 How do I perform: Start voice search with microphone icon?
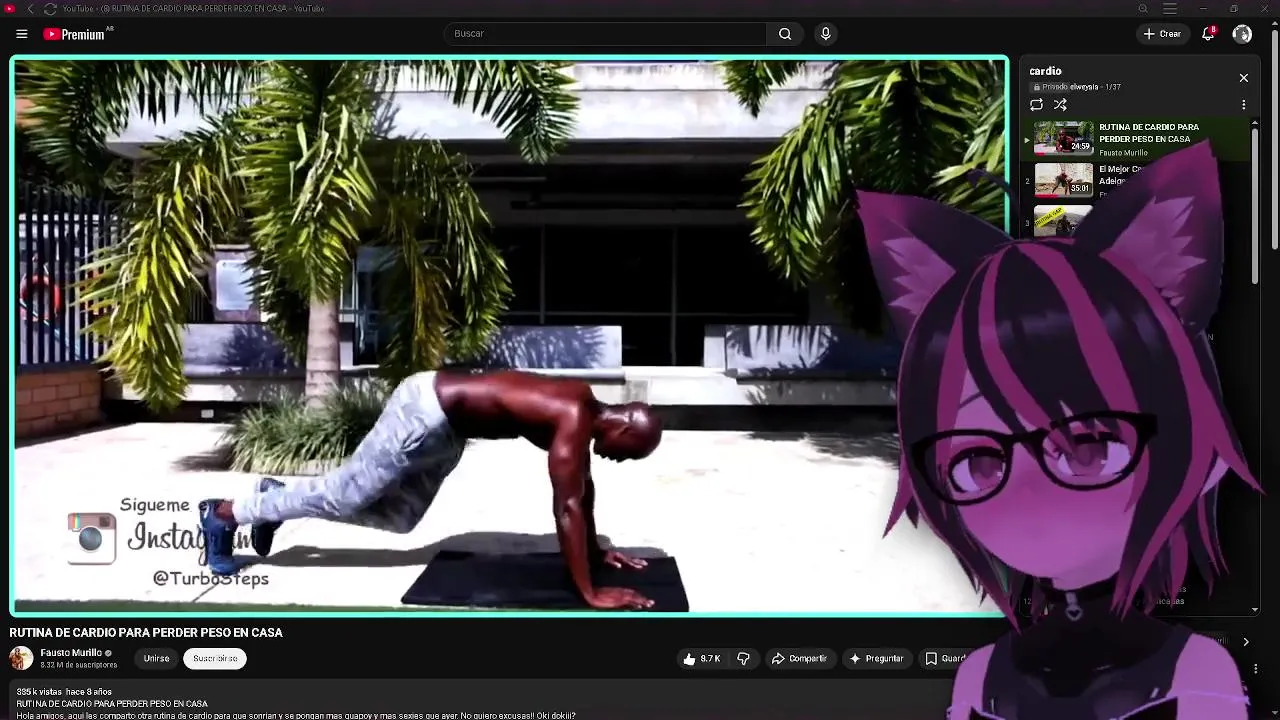(x=825, y=34)
